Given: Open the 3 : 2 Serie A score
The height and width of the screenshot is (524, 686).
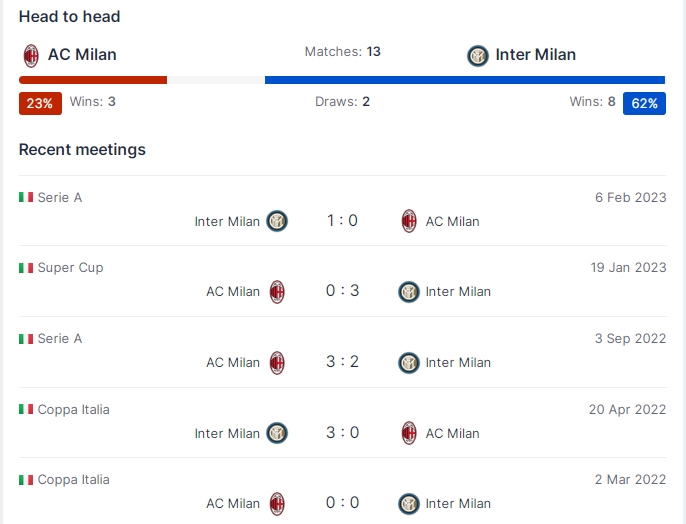Looking at the screenshot, I should click(342, 363).
